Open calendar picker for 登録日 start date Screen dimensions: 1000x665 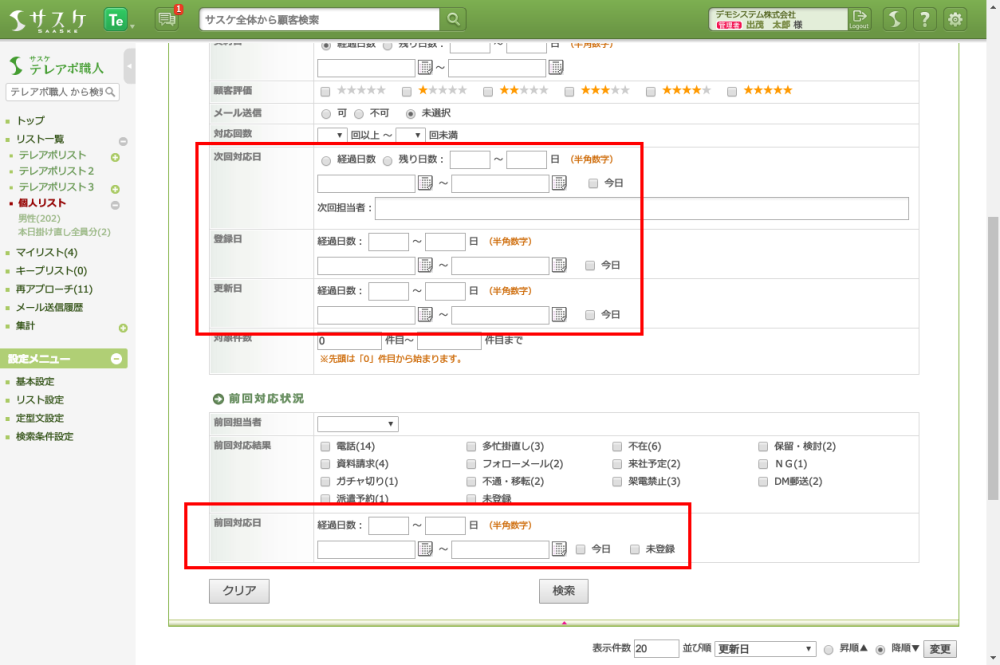424,265
